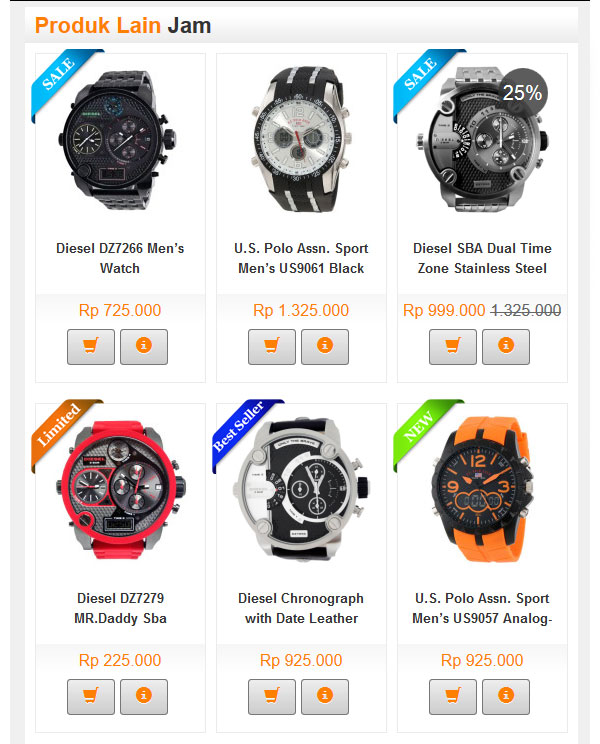Click the orange U.S. Polo watch image

pyautogui.click(x=481, y=489)
